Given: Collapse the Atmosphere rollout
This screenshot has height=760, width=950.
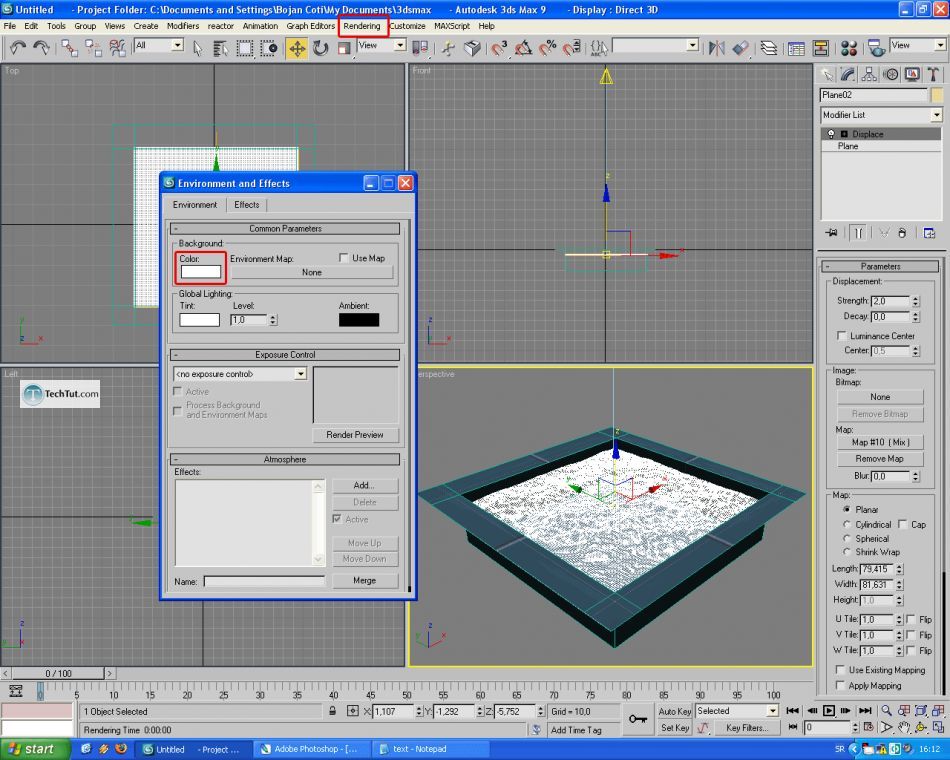Looking at the screenshot, I should [x=285, y=459].
